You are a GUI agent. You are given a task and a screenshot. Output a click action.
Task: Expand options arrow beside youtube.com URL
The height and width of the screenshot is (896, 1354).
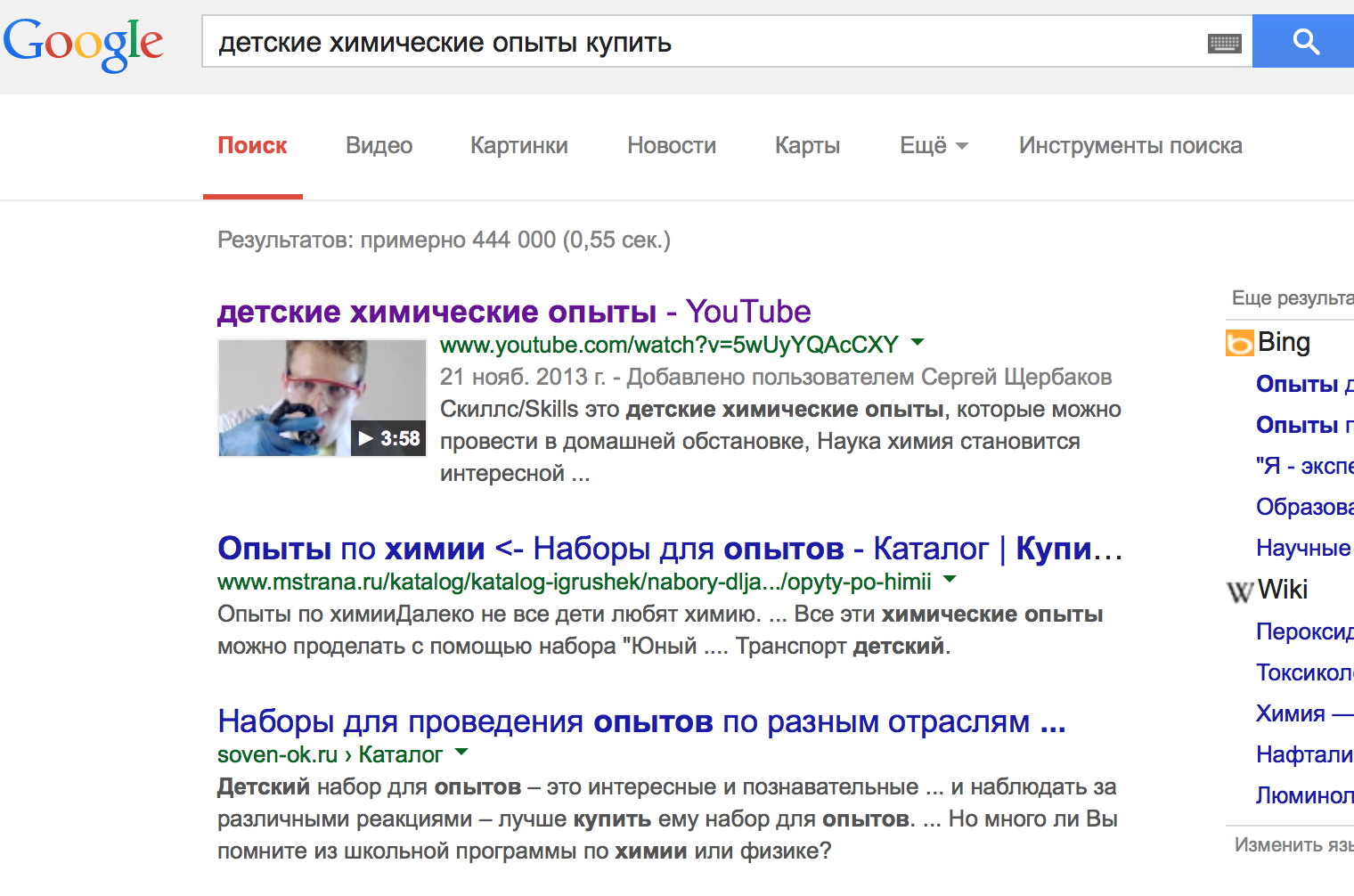coord(918,342)
